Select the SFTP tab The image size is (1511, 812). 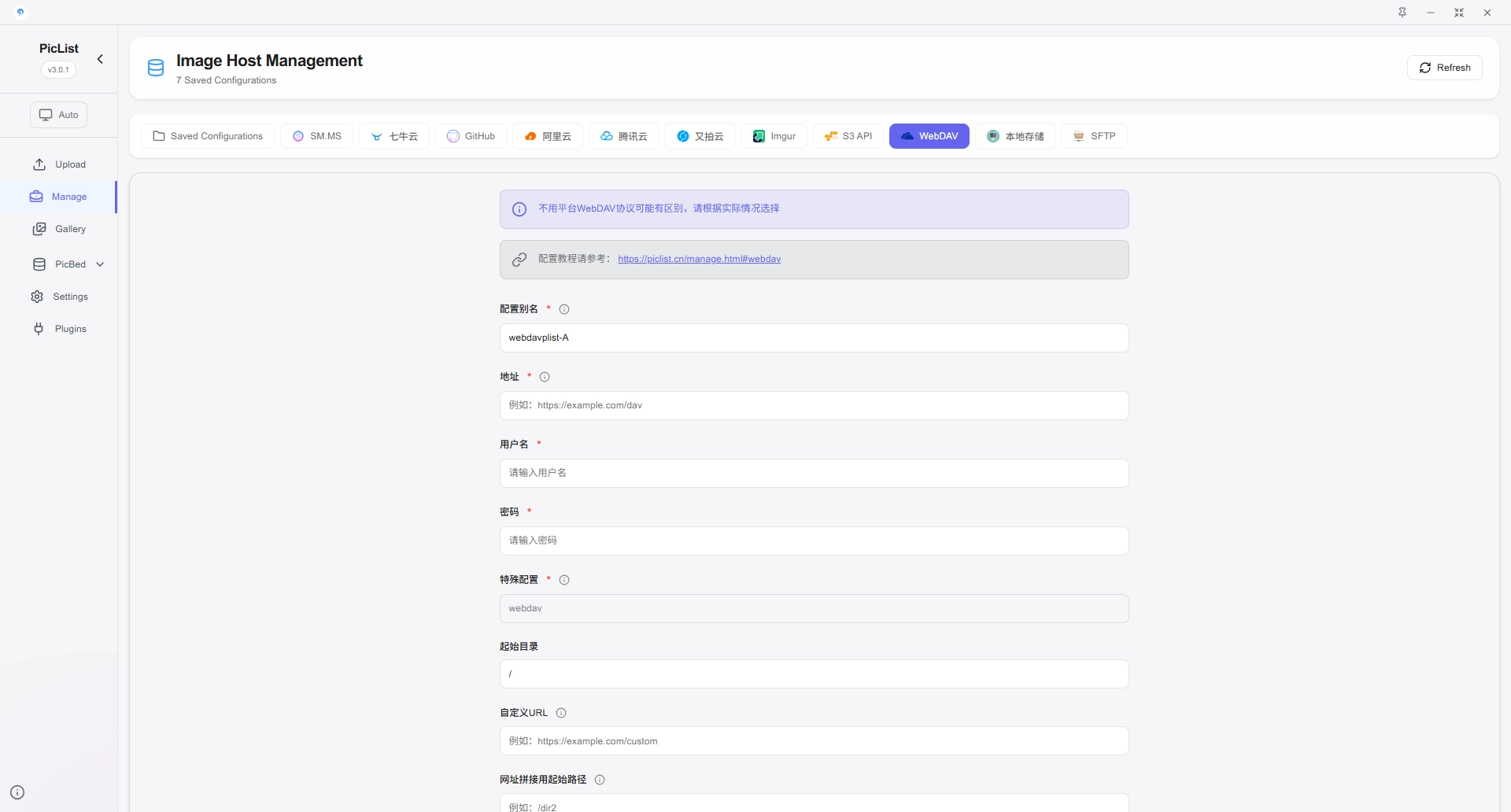coord(1095,136)
